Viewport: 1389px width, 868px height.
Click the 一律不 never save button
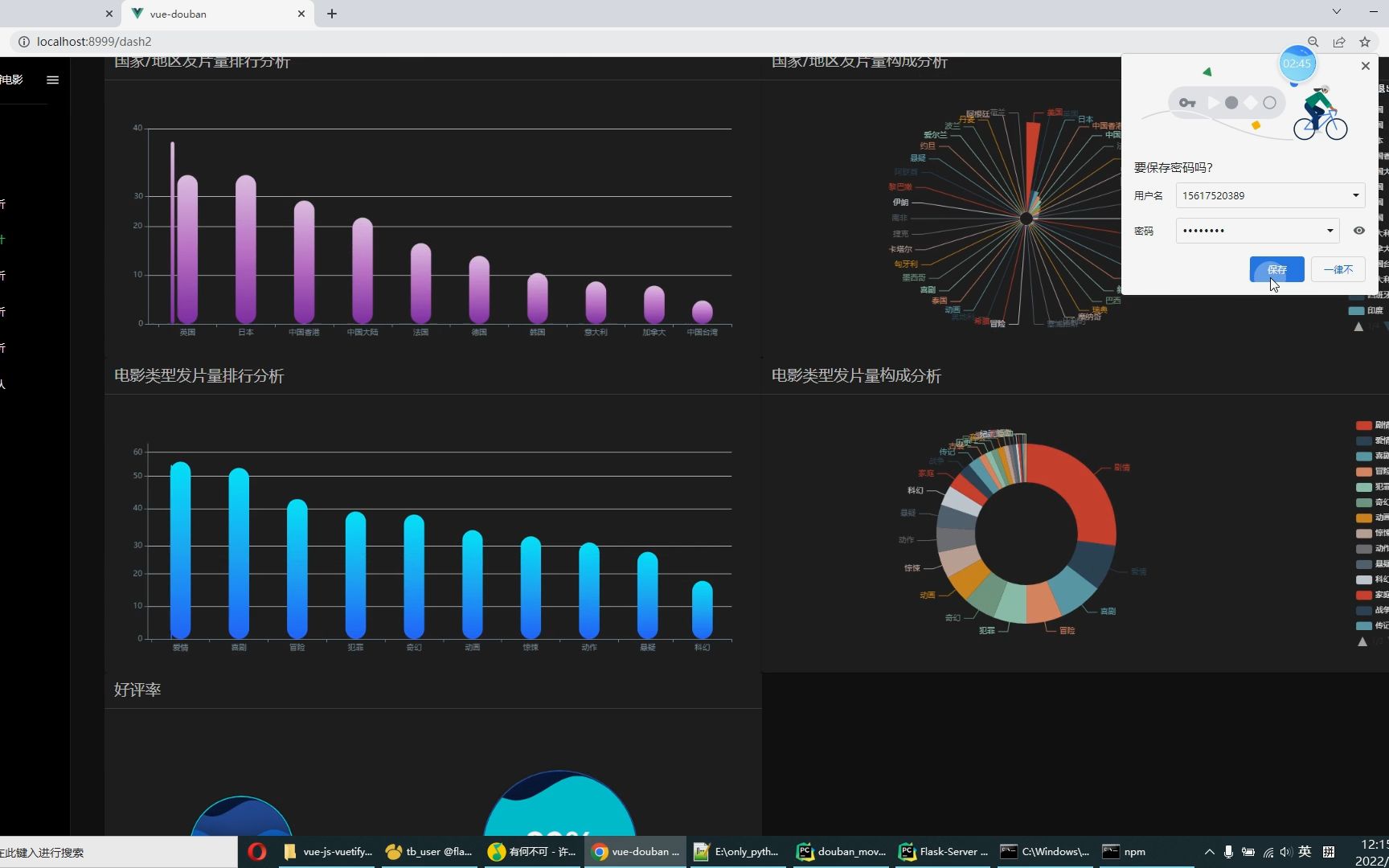(x=1338, y=269)
